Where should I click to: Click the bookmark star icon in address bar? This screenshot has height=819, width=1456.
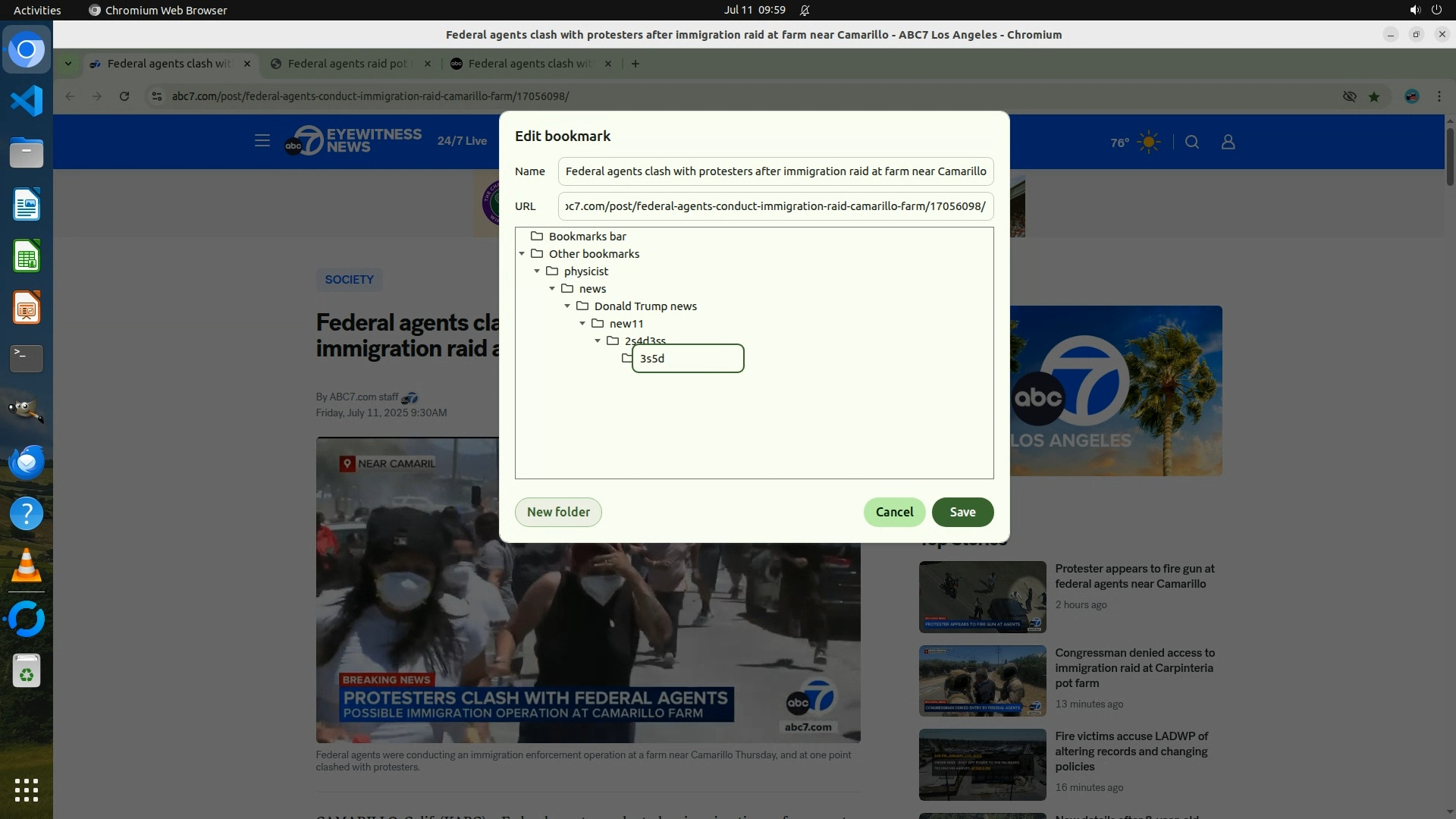1373,96
